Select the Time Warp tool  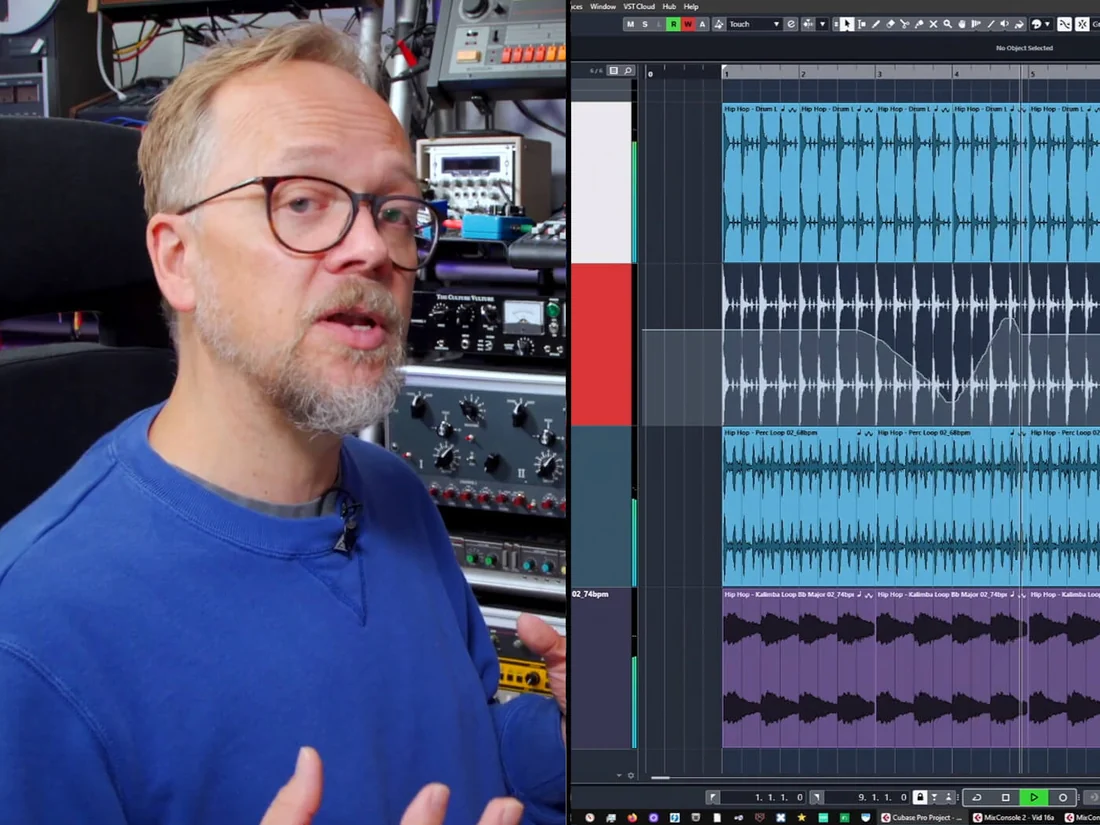[976, 24]
